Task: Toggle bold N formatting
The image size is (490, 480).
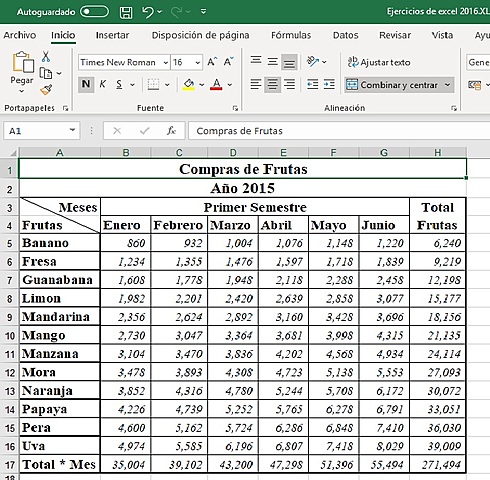Action: pyautogui.click(x=86, y=84)
